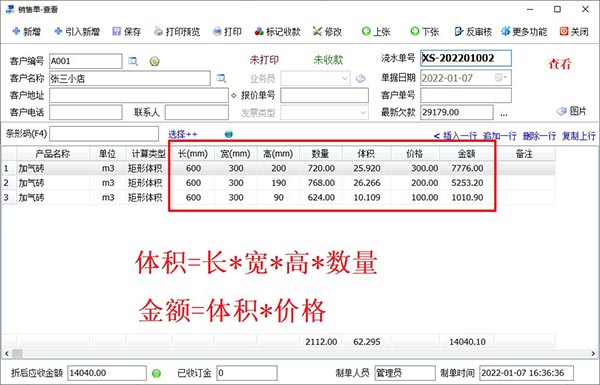Screen dimensions: 600x385
Task: Click the search icon beside 客户名称
Action: (x=221, y=78)
